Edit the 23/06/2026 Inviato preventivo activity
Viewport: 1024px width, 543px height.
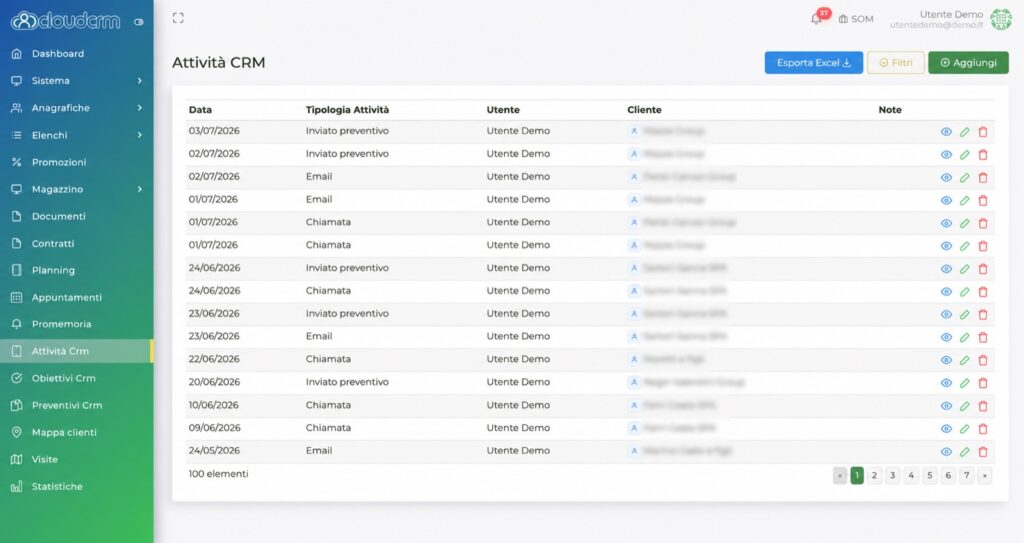click(x=965, y=315)
